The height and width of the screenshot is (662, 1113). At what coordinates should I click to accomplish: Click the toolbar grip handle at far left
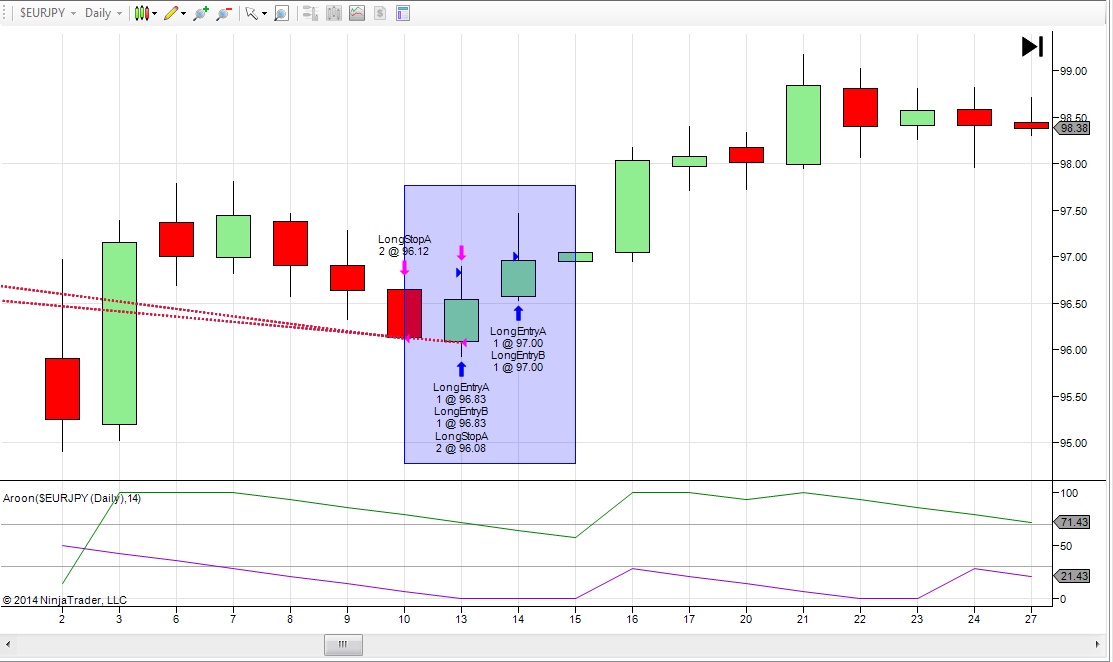[x=6, y=13]
